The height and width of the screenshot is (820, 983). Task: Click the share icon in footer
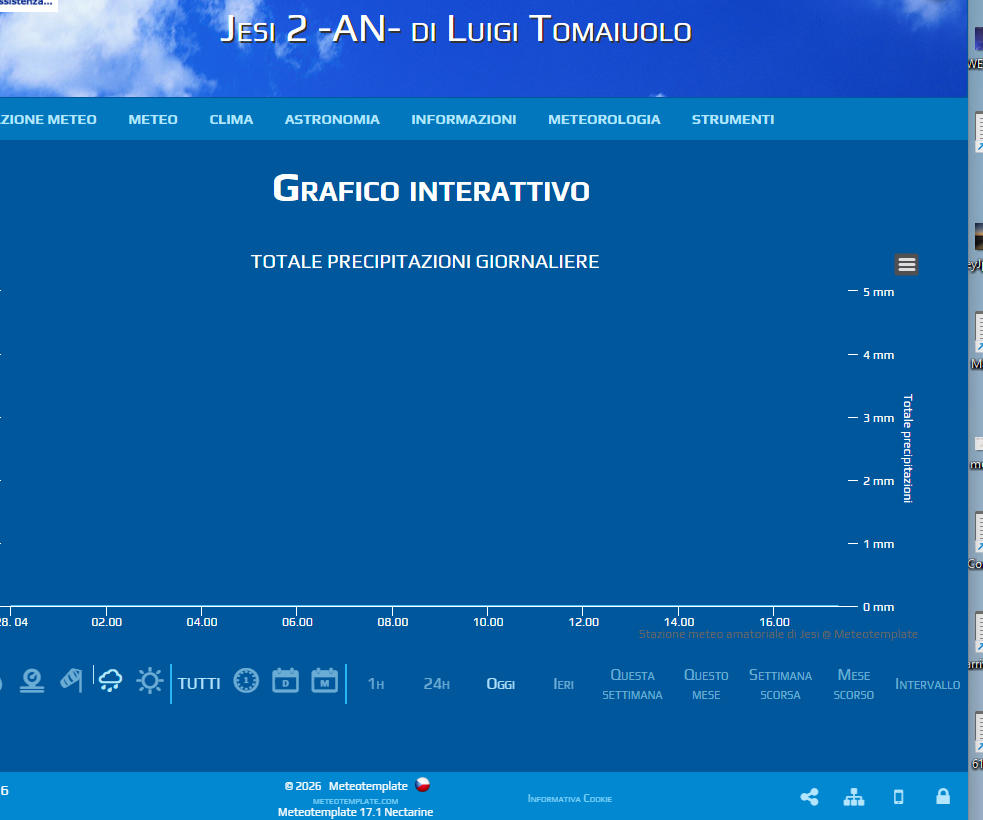(809, 797)
